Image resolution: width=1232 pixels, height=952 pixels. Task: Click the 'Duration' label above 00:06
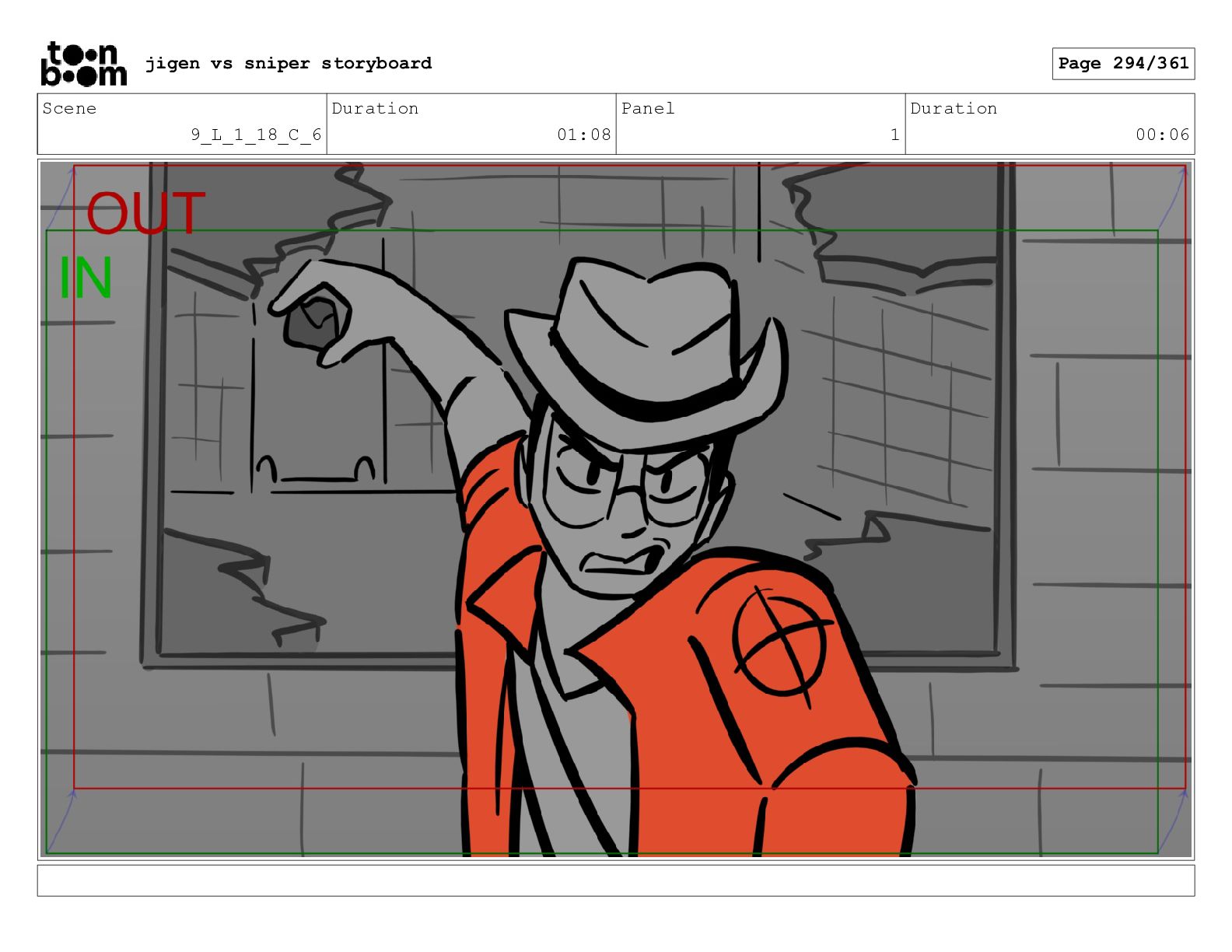[954, 108]
